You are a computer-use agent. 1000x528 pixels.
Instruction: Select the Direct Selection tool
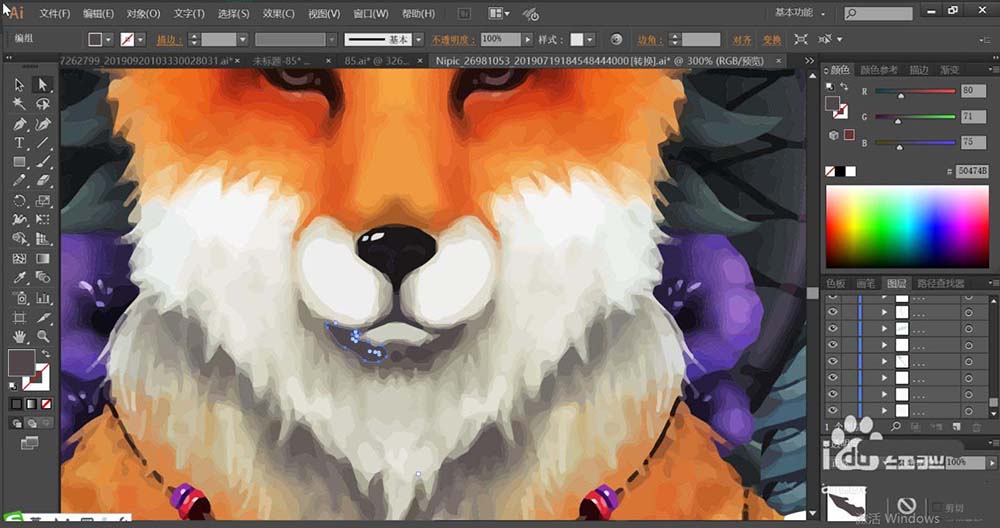[43, 84]
